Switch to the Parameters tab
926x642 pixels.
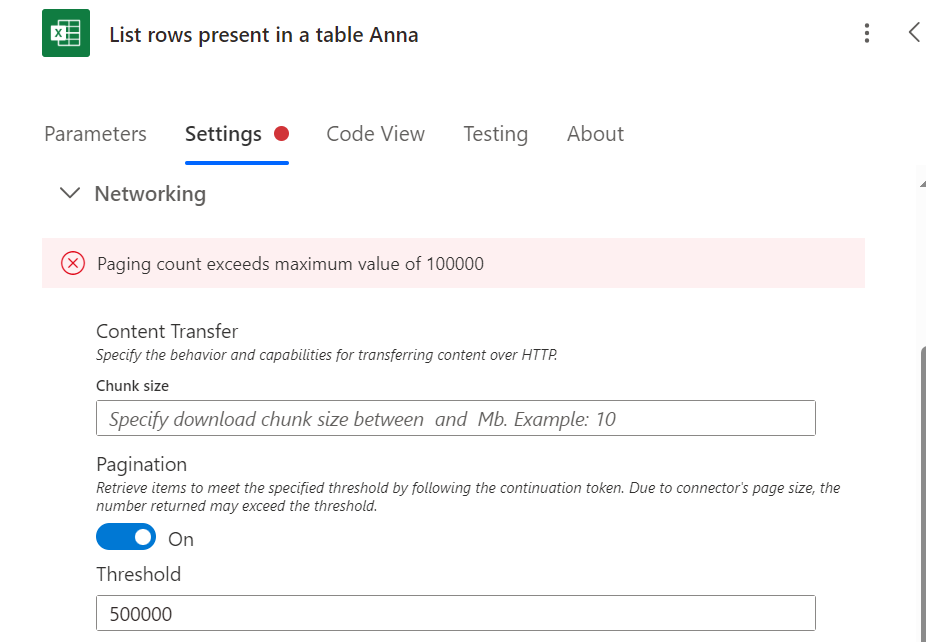point(95,134)
